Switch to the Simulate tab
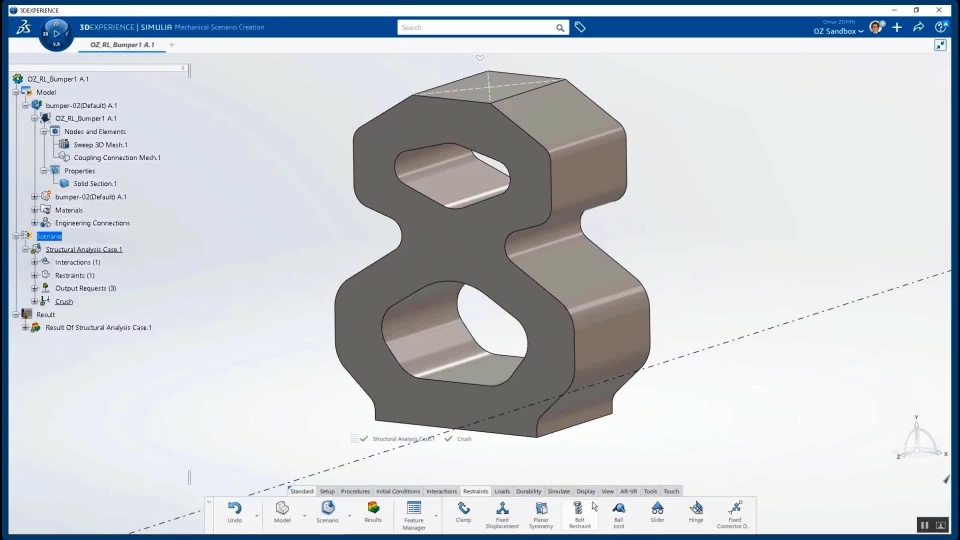Viewport: 960px width, 540px height. pos(558,491)
